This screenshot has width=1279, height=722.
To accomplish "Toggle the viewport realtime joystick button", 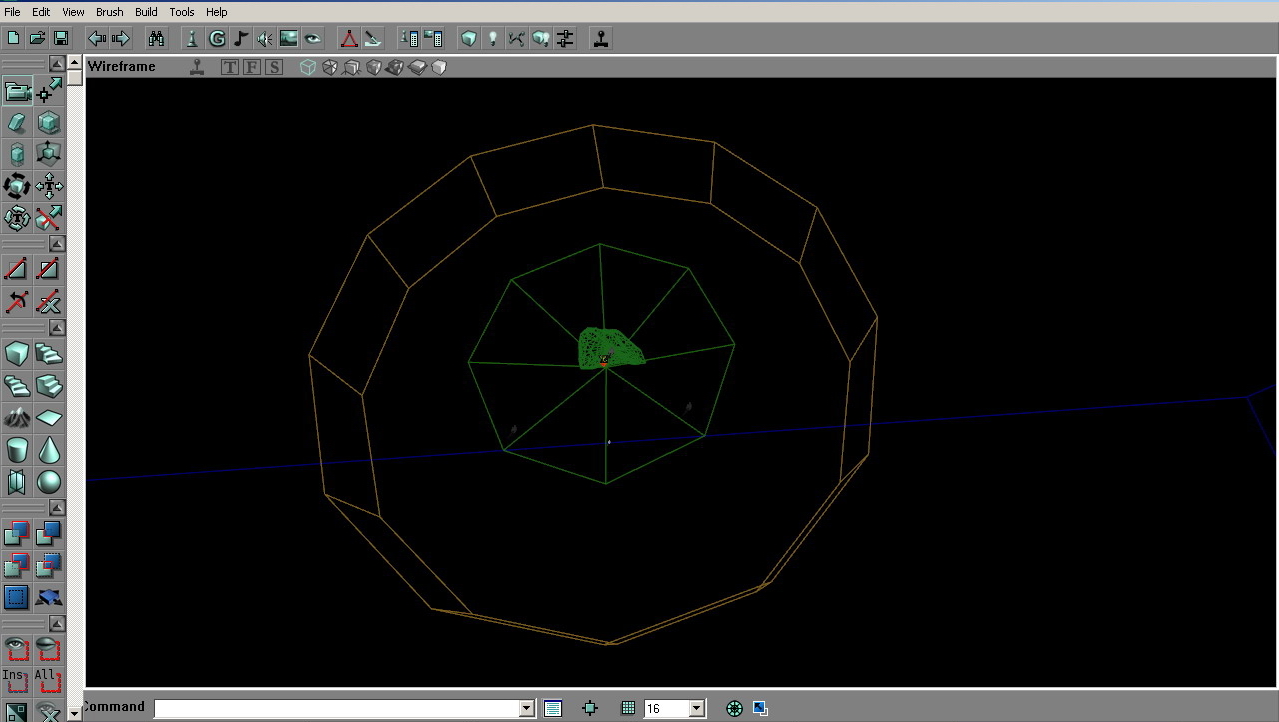I will pyautogui.click(x=198, y=67).
